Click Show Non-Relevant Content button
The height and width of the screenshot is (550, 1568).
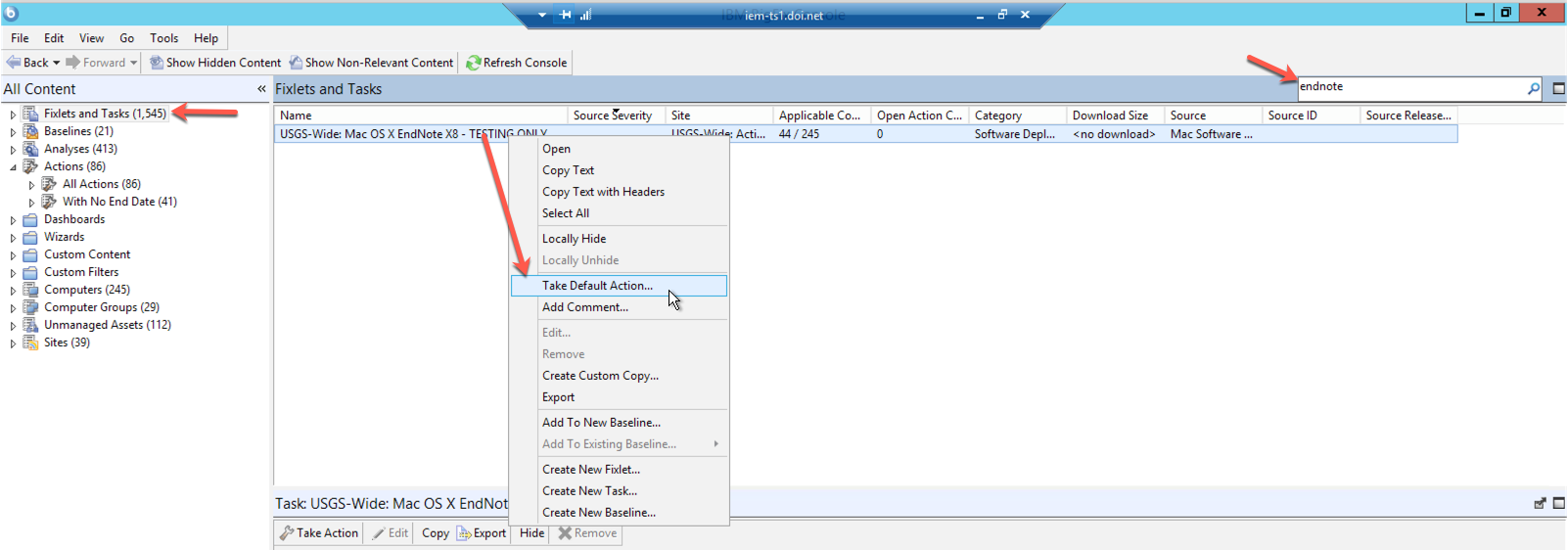coord(371,63)
